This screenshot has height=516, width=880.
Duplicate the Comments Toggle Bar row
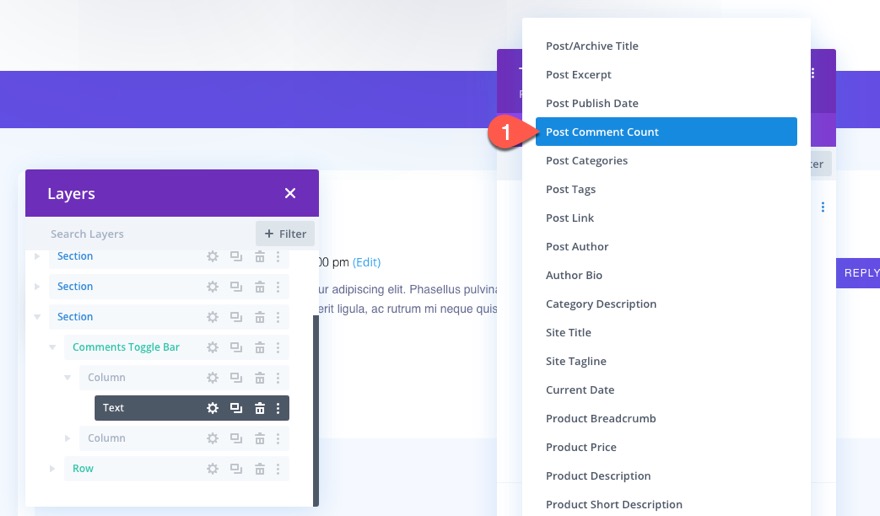236,348
